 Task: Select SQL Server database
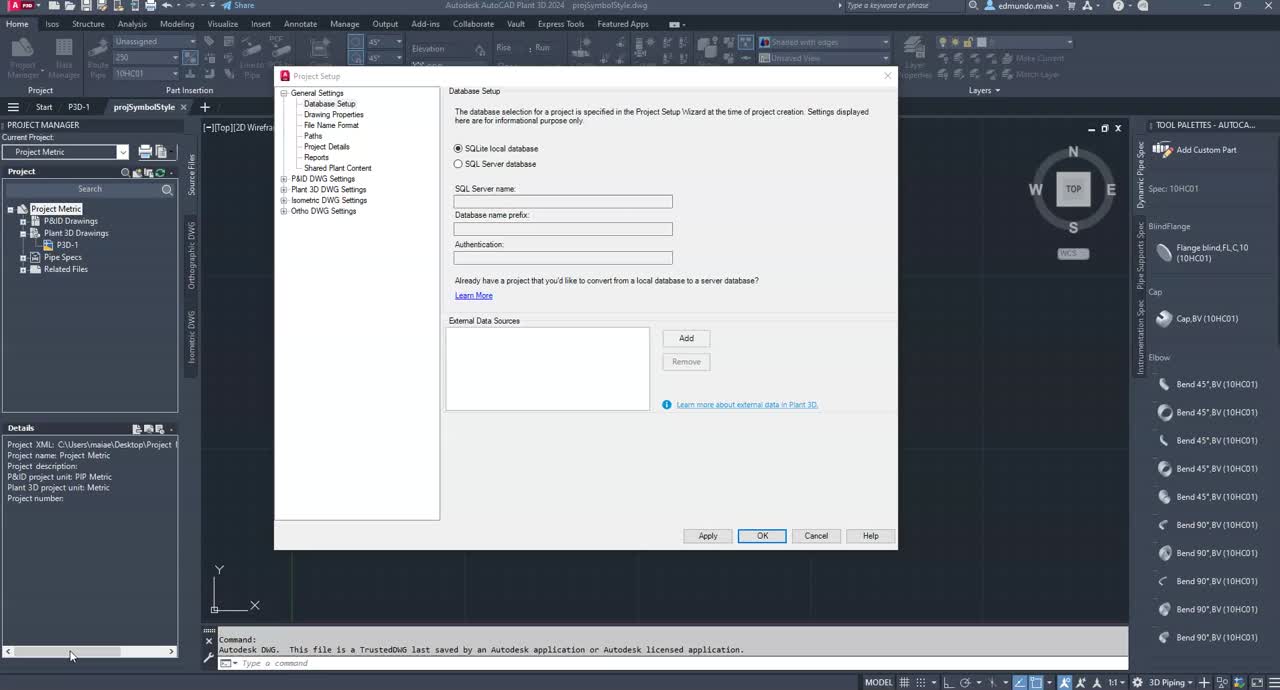point(458,164)
